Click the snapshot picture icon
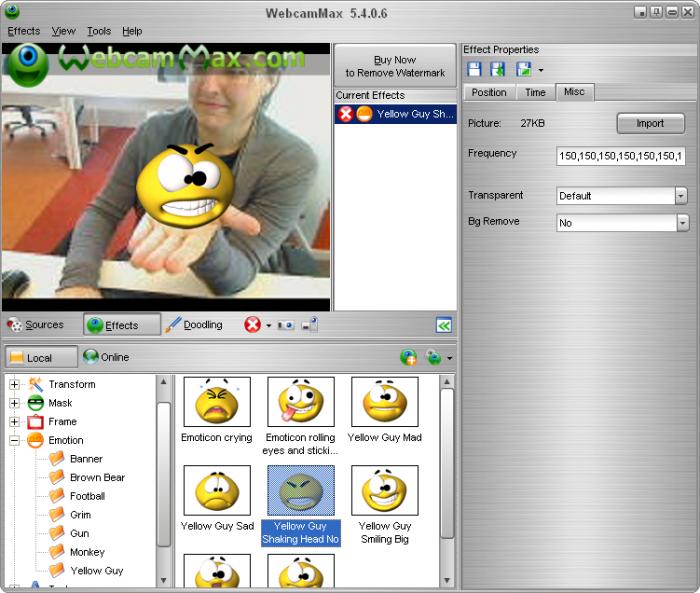This screenshot has height=593, width=700. tap(309, 325)
